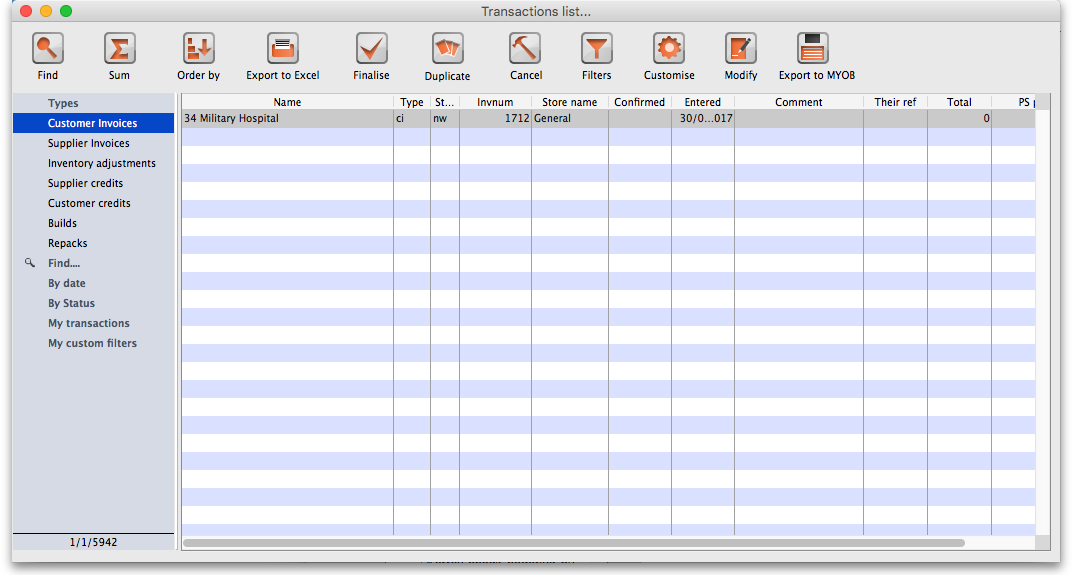Click the Export to Excel icon

point(283,48)
